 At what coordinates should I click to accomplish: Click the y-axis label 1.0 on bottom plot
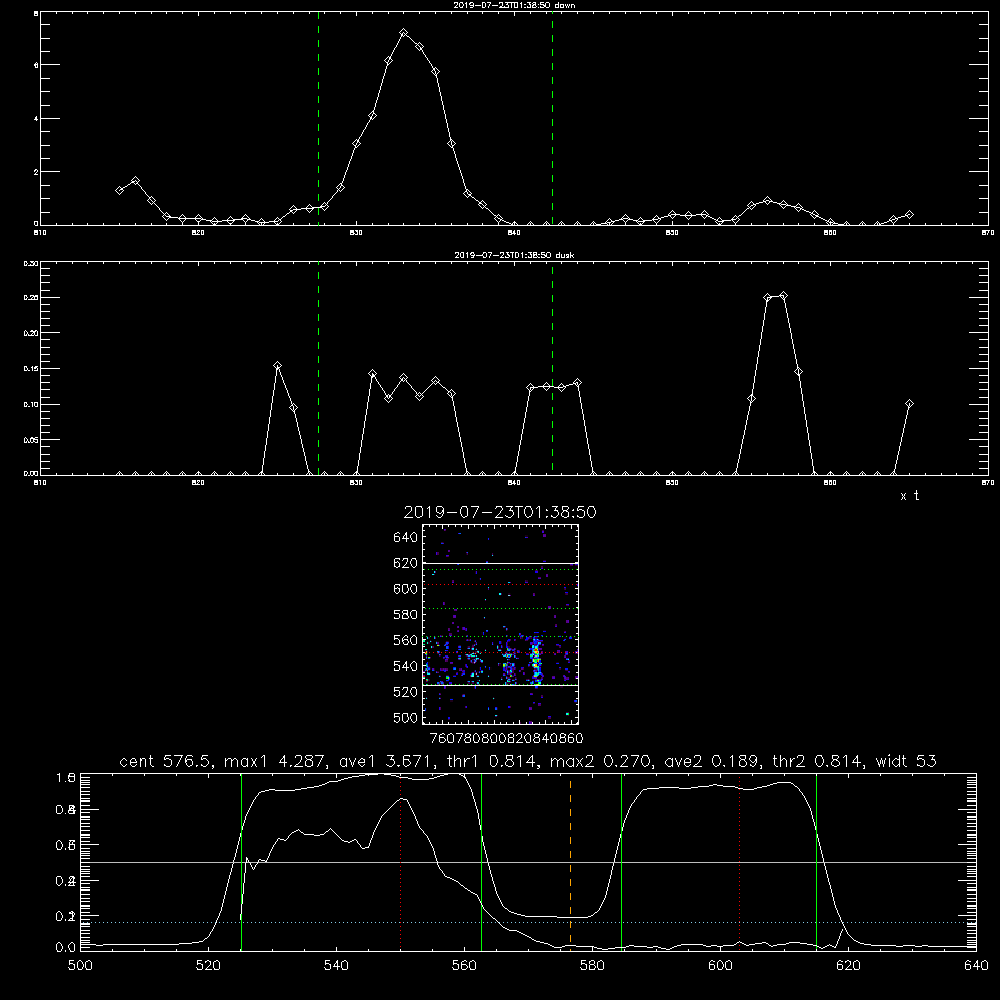[65, 777]
